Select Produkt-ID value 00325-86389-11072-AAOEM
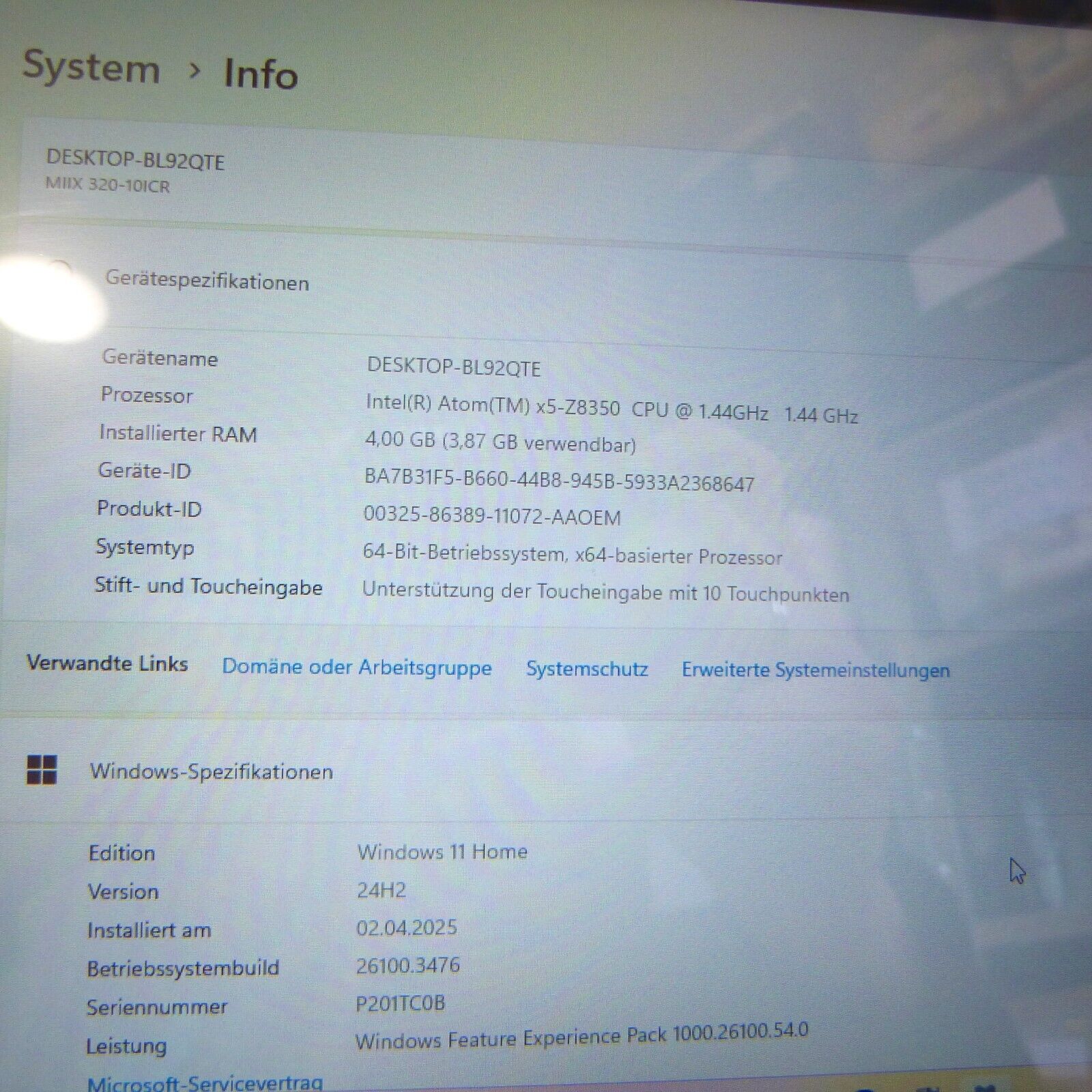The height and width of the screenshot is (1092, 1092). point(492,516)
